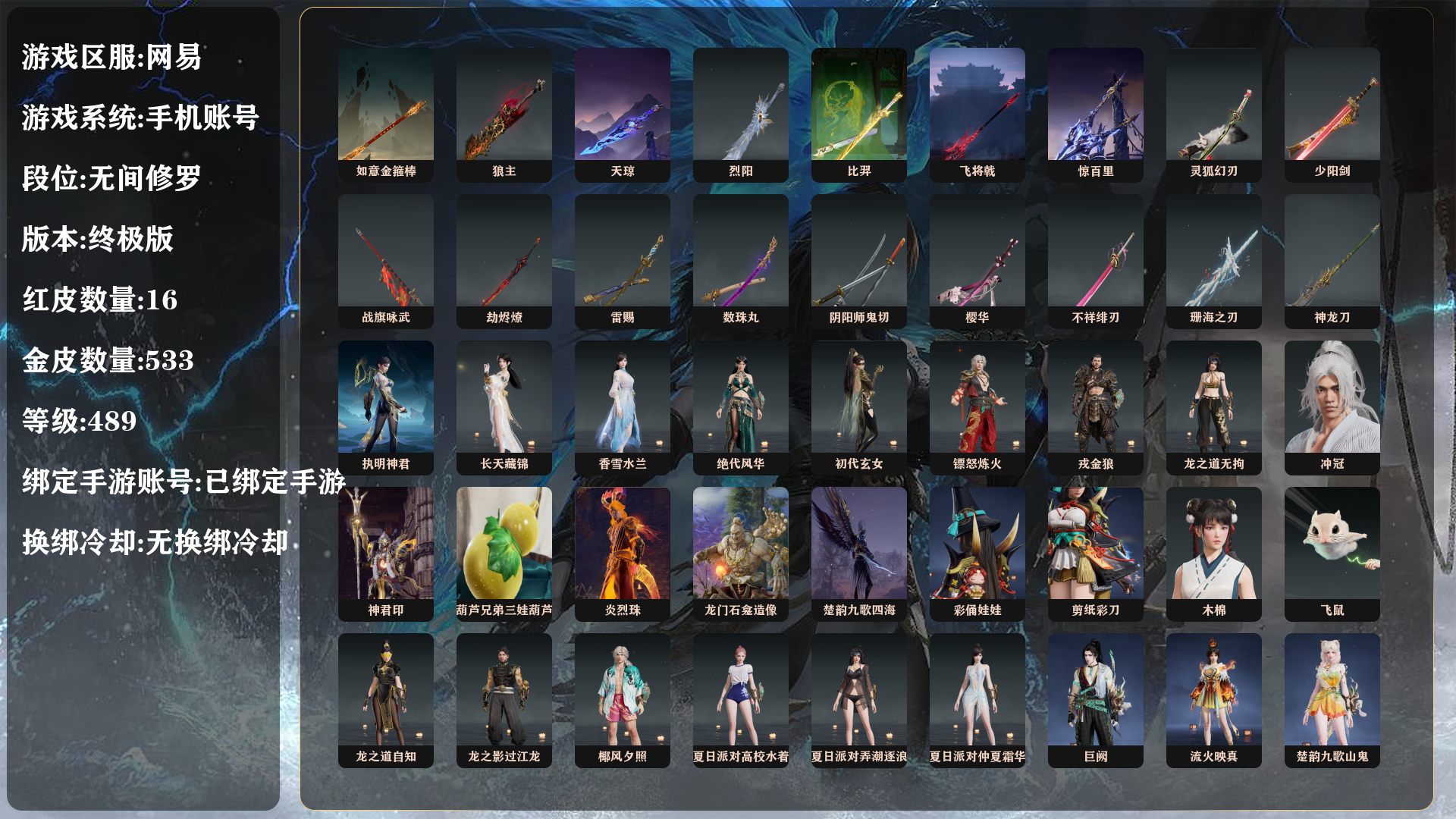Choose the 数珠丸 katana skin card
This screenshot has height=819, width=1456.
point(741,262)
